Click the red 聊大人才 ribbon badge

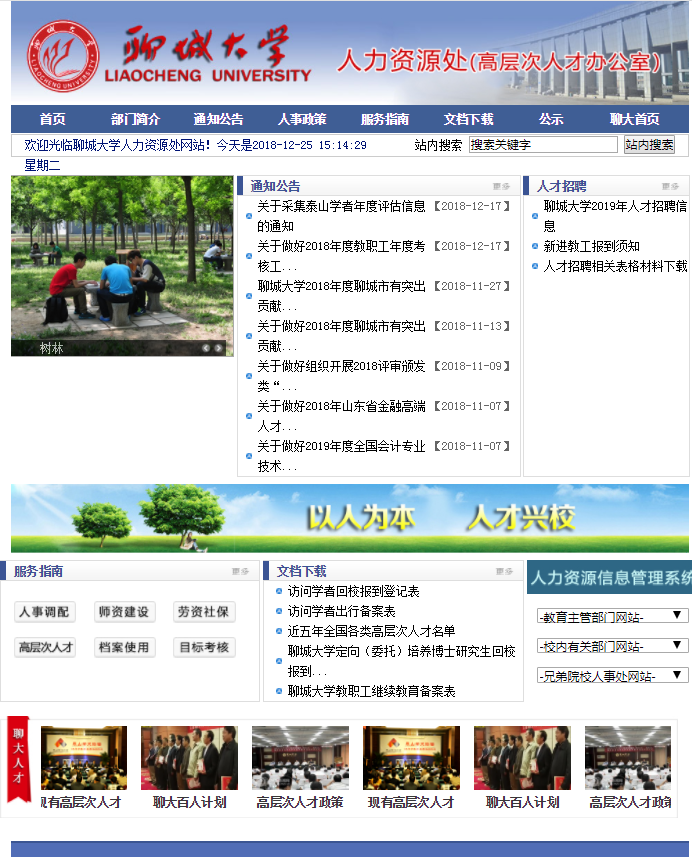pyautogui.click(x=19, y=759)
